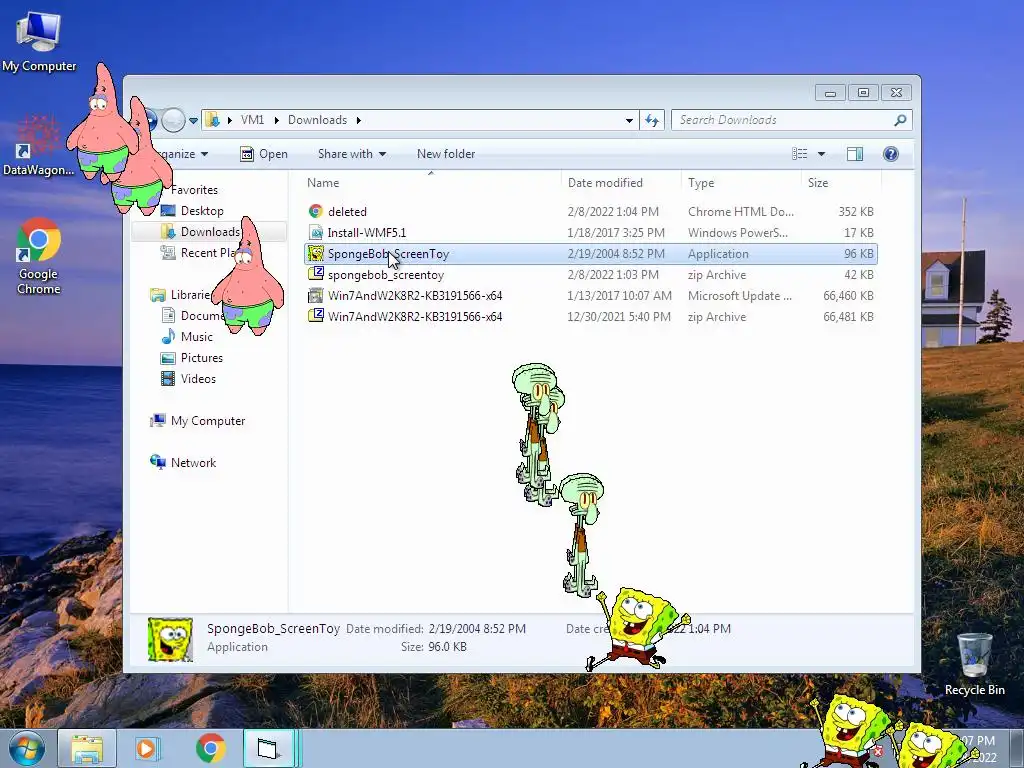Select the Win7AndW2K8R2-KB3191566-x64 Microsoft Update file
Screen dimensions: 1024x768
point(415,296)
